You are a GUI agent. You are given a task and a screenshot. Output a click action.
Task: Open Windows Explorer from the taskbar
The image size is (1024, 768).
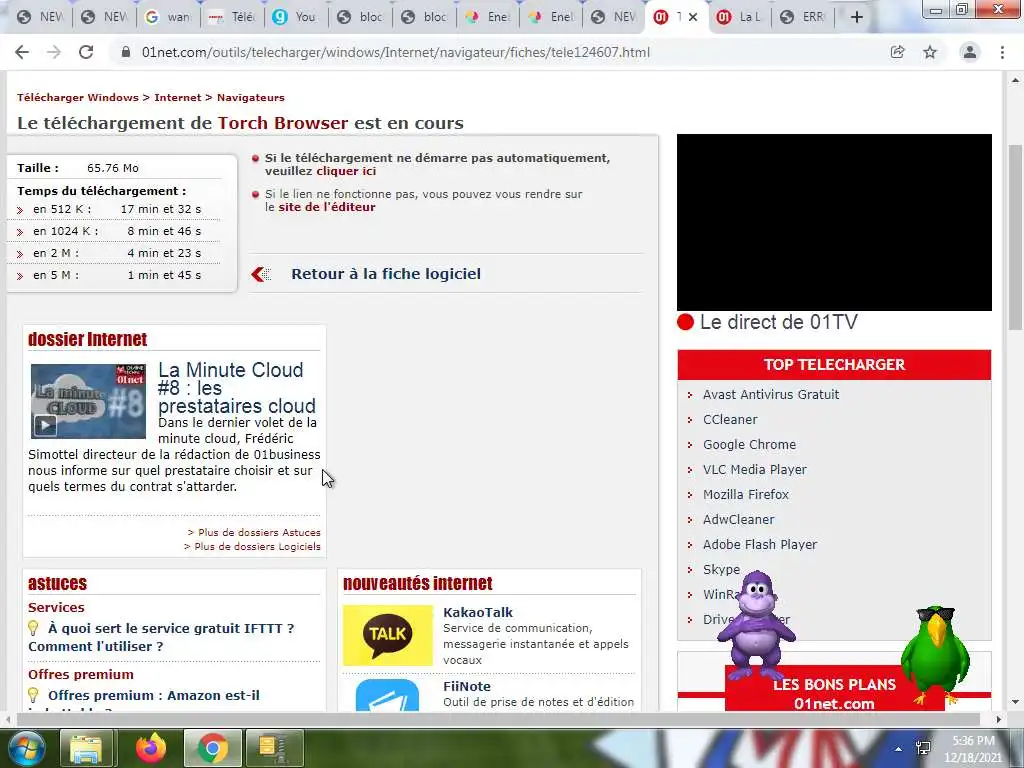(x=86, y=748)
